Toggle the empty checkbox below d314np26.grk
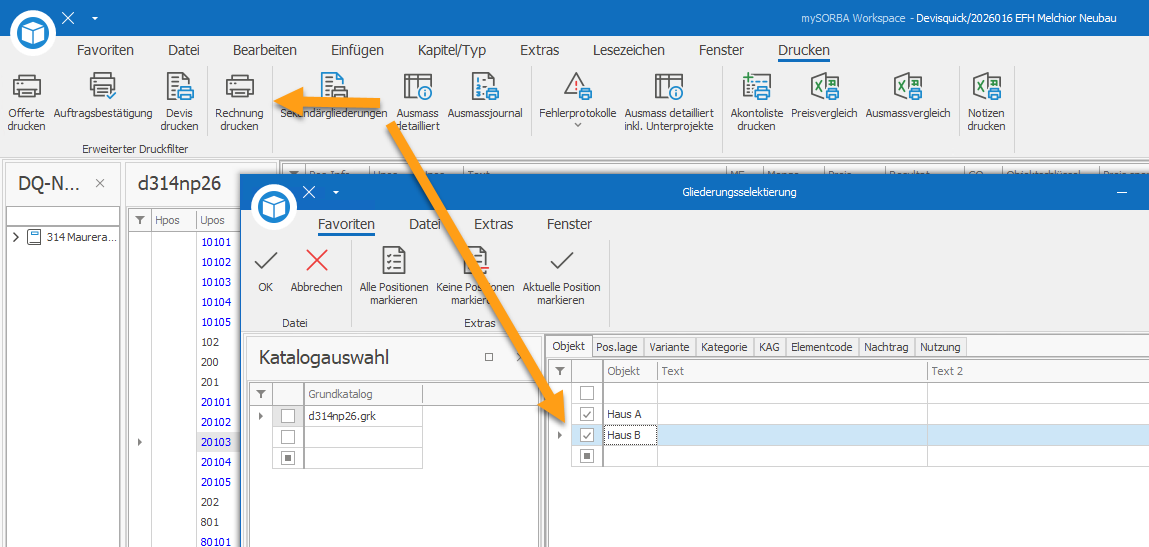The height and width of the screenshot is (547, 1149). 288,437
